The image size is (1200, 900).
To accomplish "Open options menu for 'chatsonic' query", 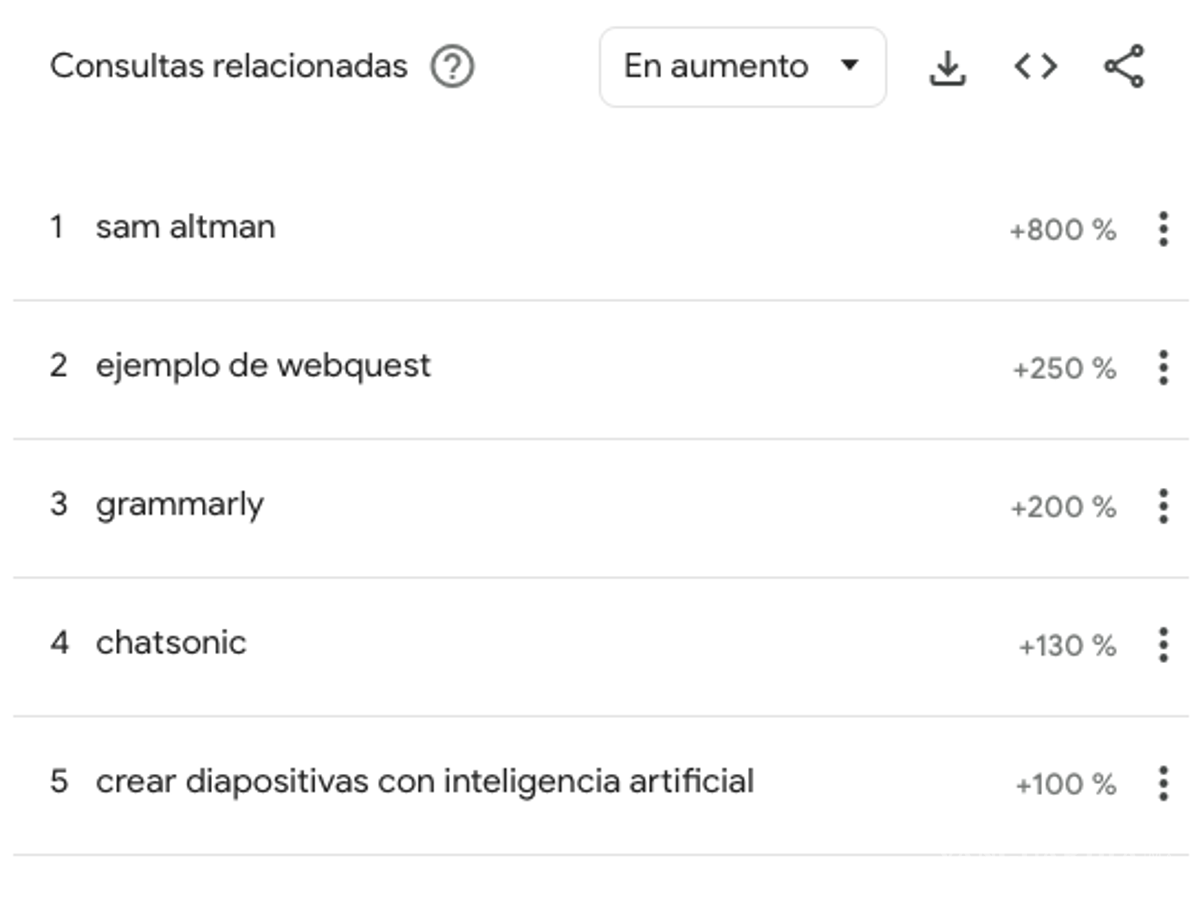I will (1163, 645).
